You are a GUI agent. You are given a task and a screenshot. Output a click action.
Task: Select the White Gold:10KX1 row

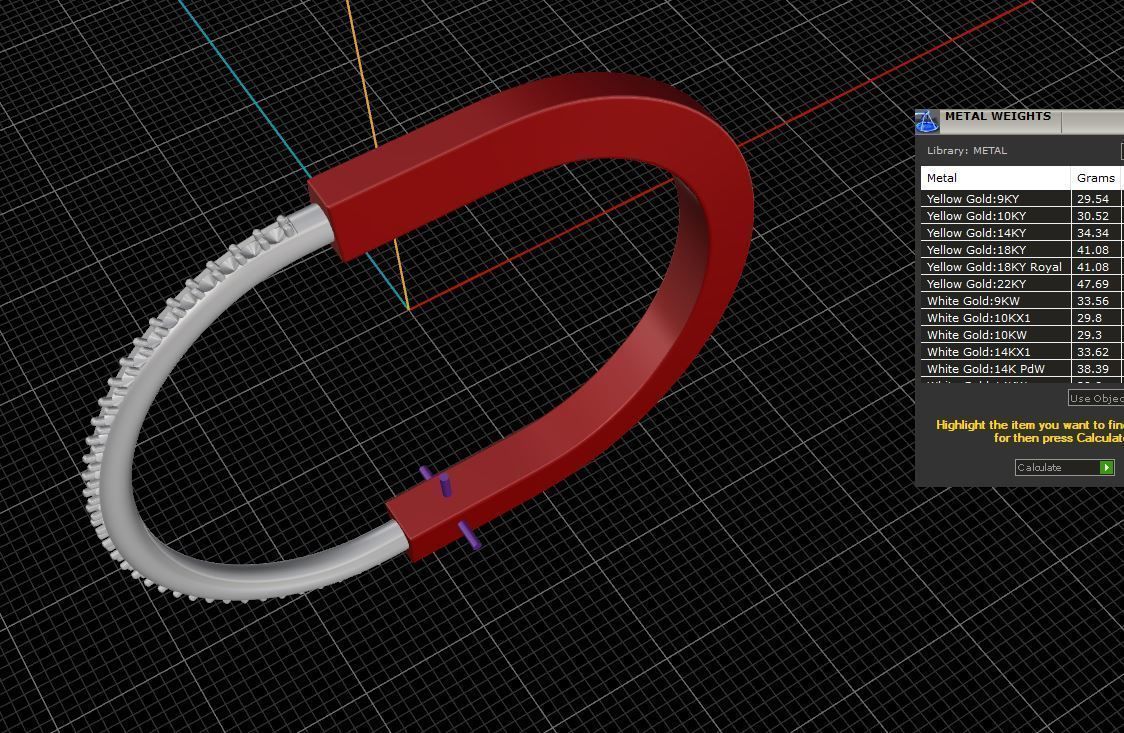pos(1022,318)
